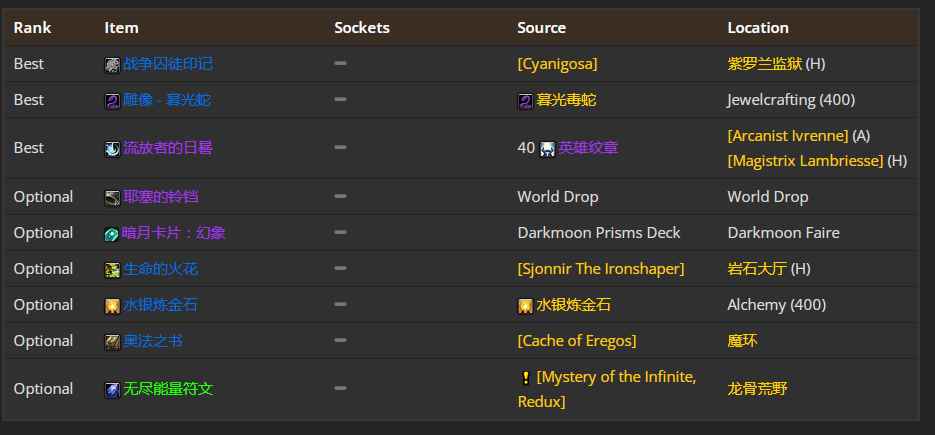
Task: Click the yellow quest exclamation mark icon
Action: coord(525,378)
